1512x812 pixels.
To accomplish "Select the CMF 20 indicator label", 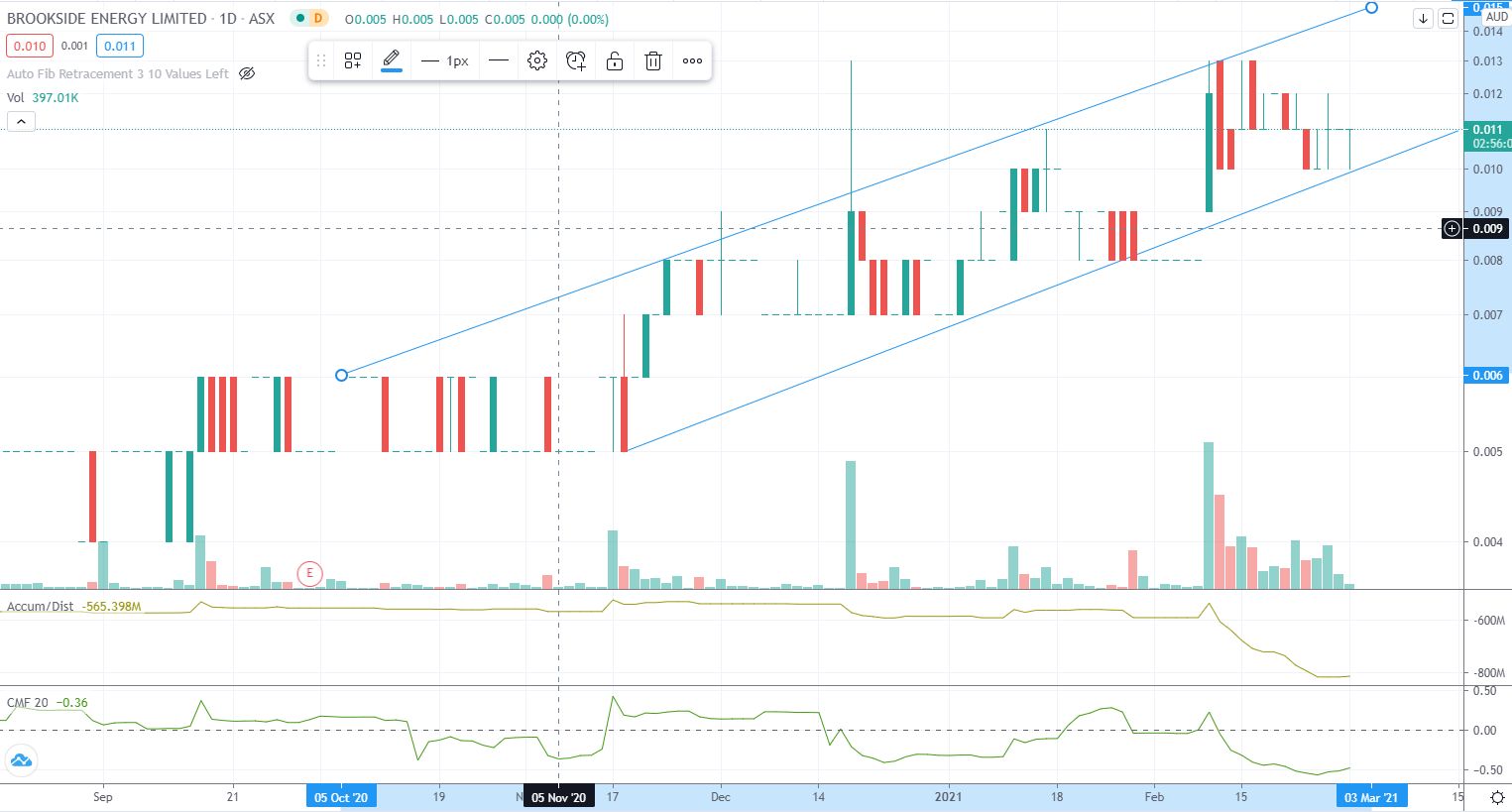I will coord(28,702).
